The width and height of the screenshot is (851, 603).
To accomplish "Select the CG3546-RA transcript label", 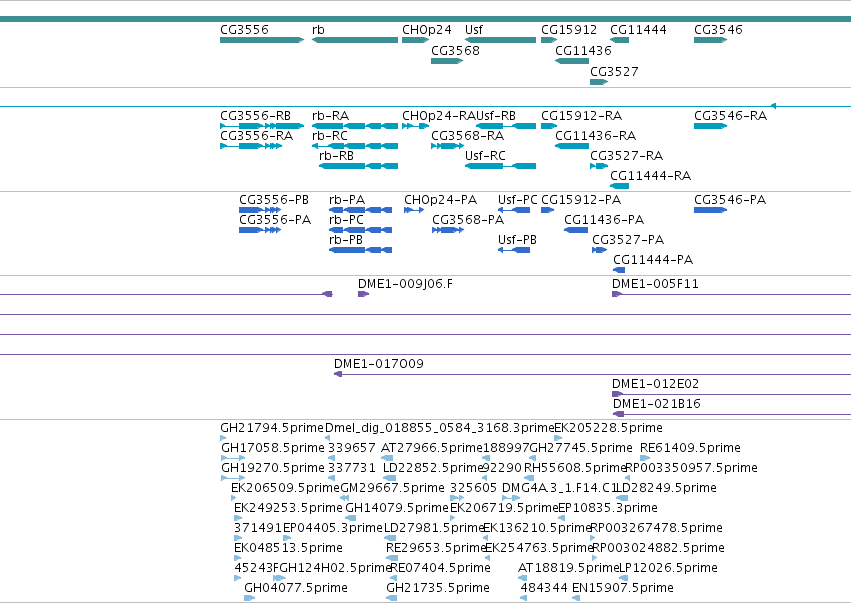I will tap(731, 116).
